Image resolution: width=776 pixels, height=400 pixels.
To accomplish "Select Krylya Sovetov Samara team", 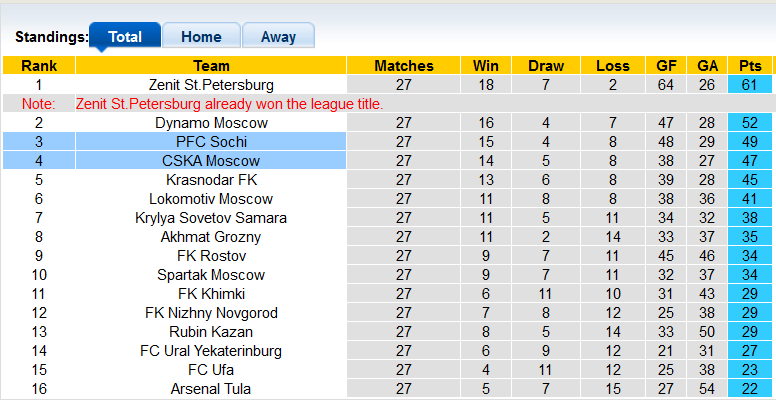I will [x=211, y=218].
